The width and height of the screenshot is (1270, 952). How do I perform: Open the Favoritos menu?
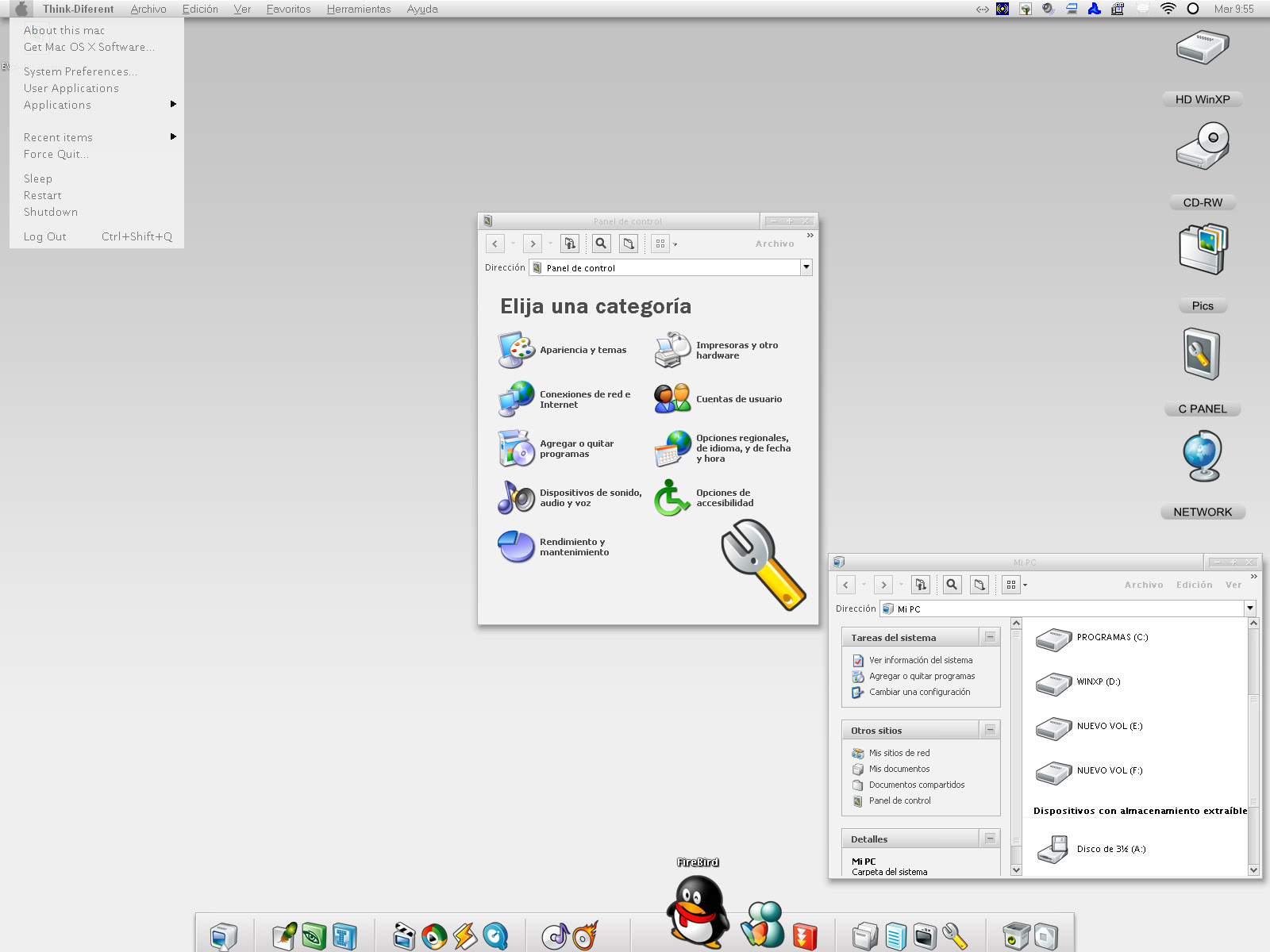click(x=288, y=9)
